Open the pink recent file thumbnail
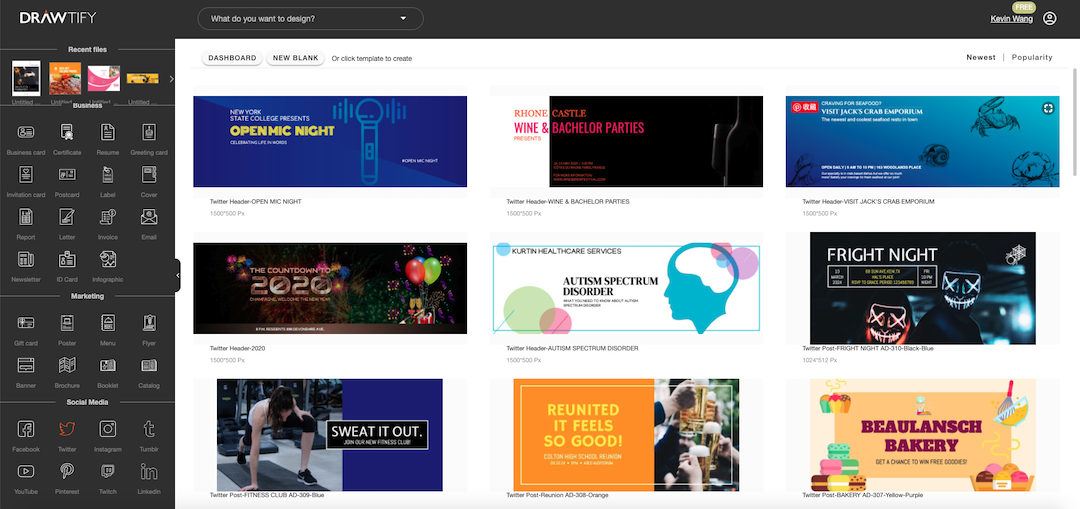The height and width of the screenshot is (509, 1080). 104,79
